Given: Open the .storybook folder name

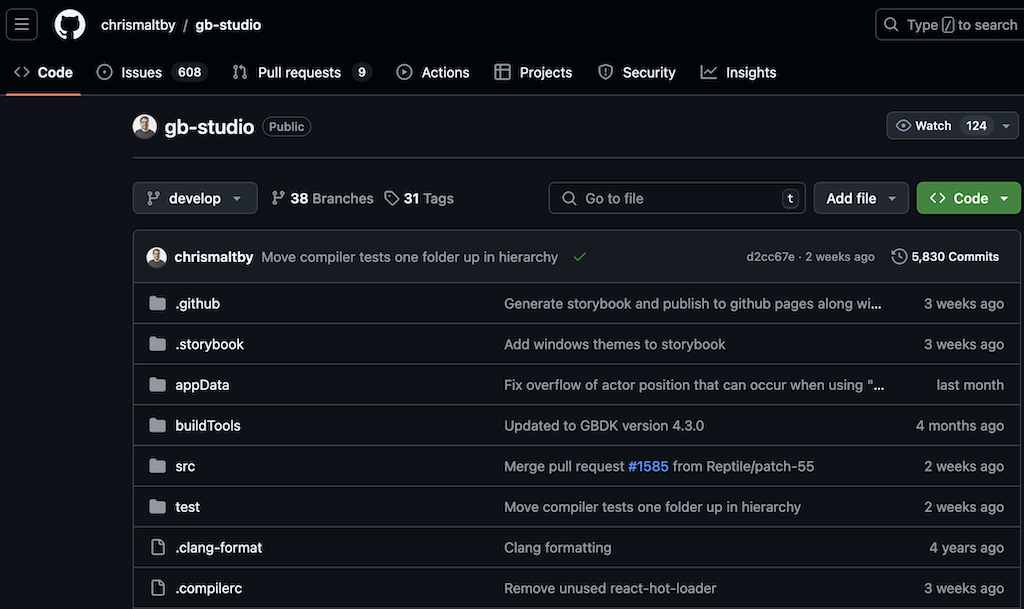Looking at the screenshot, I should click(x=209, y=344).
